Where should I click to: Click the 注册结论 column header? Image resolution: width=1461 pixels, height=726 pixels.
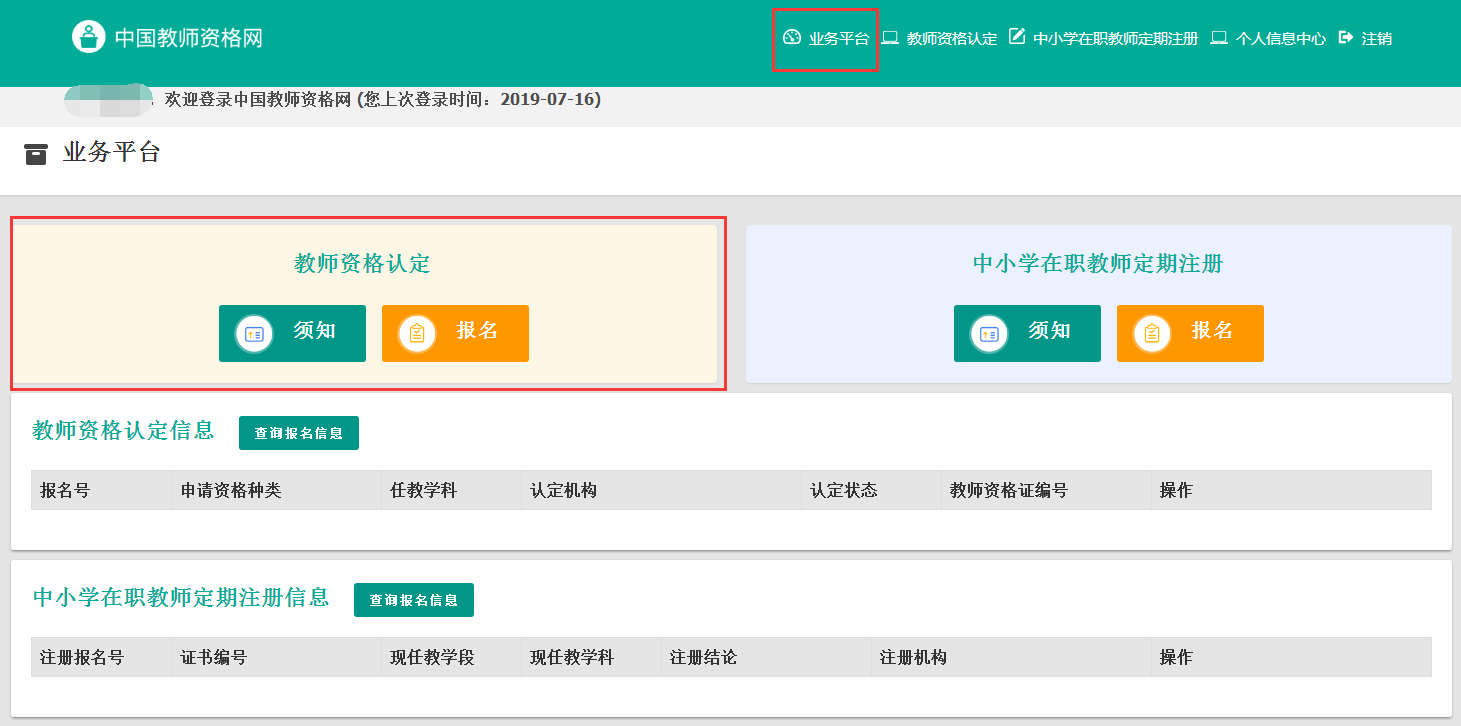click(x=704, y=658)
